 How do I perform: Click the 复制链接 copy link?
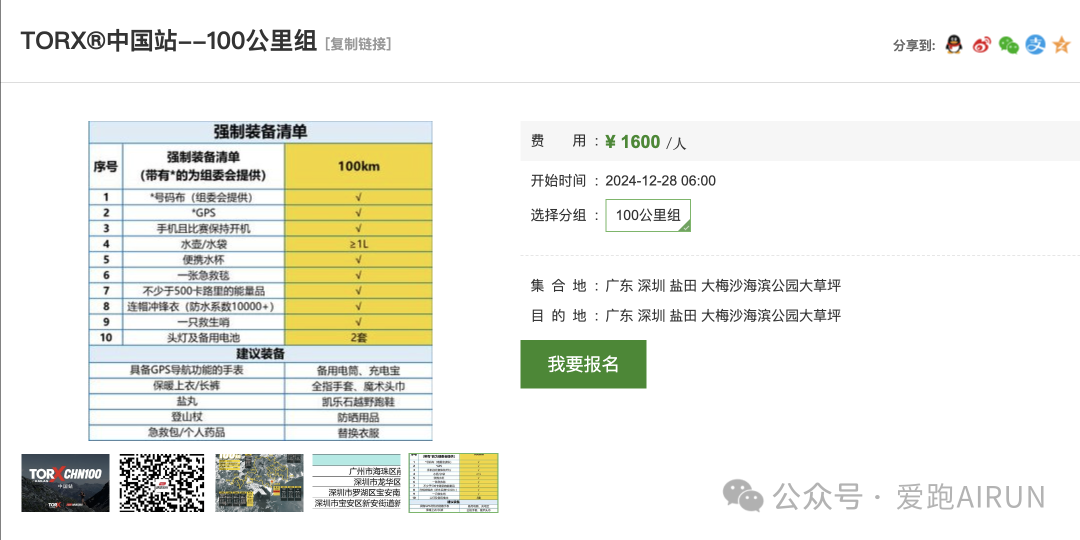(358, 44)
